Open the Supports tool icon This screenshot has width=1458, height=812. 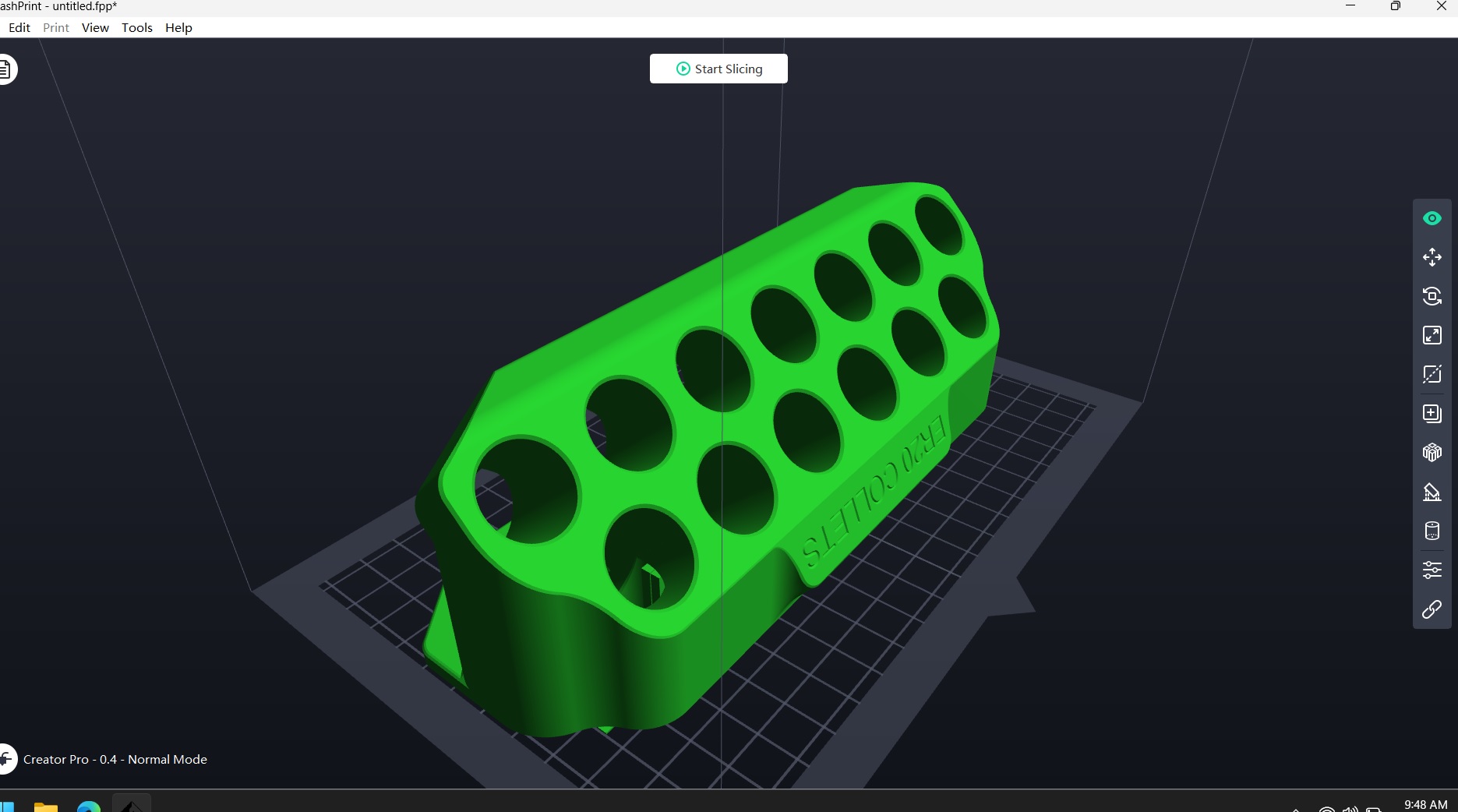click(x=1432, y=492)
